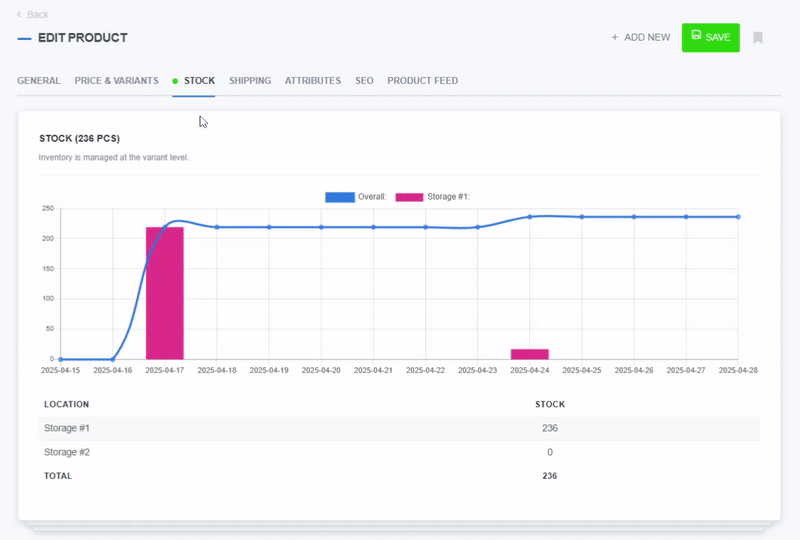
Task: Save the product with green Save button
Action: (x=711, y=37)
